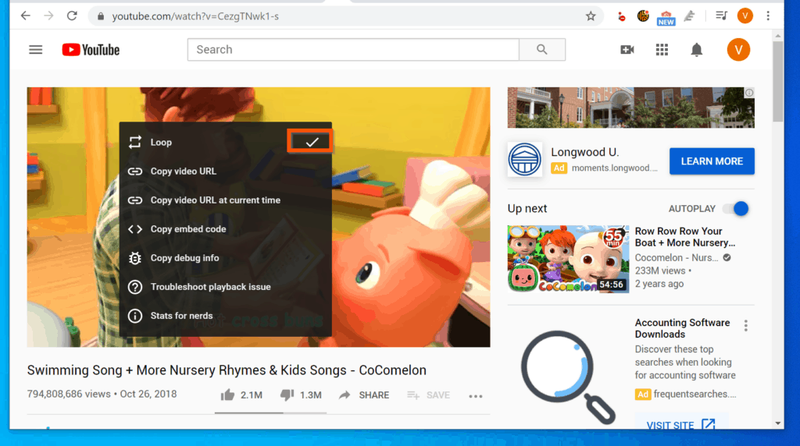Click the 794,808,686 views text
The height and width of the screenshot is (446, 800).
pyautogui.click(x=69, y=394)
